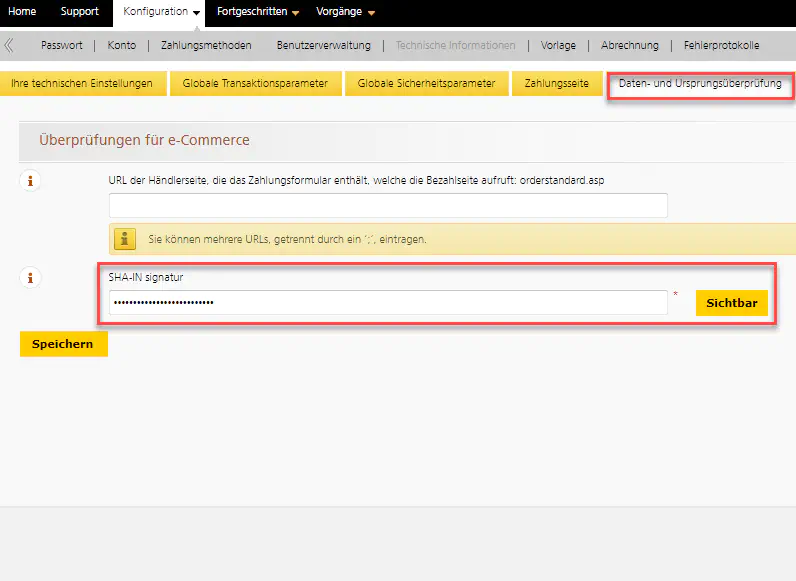Image resolution: width=796 pixels, height=581 pixels.
Task: Switch to Globale Transaktionsparameter tab
Action: point(255,84)
